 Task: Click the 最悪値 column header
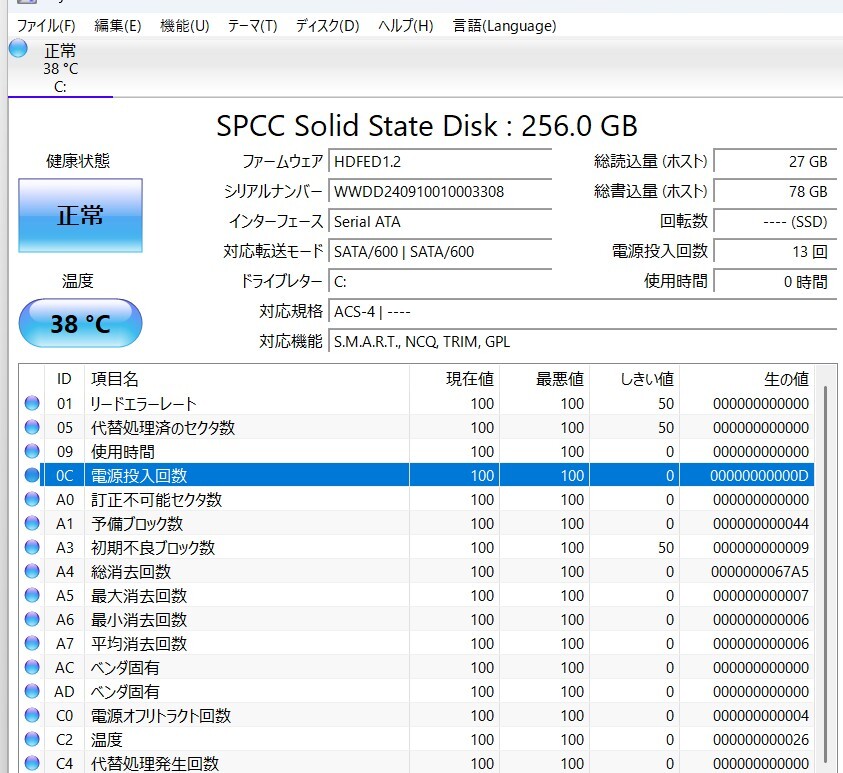[x=545, y=379]
